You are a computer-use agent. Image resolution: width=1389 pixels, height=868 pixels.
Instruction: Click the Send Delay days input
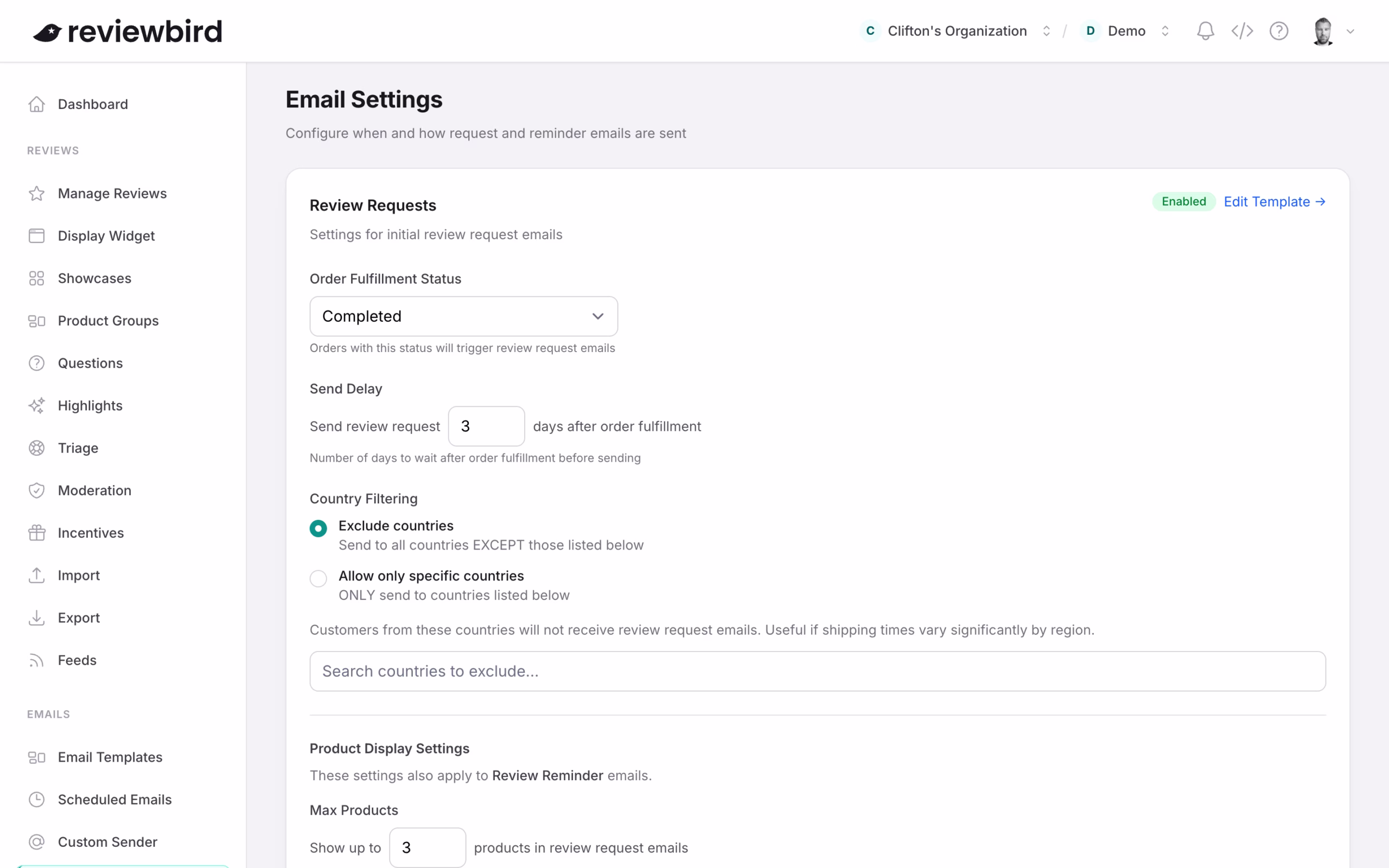point(487,426)
